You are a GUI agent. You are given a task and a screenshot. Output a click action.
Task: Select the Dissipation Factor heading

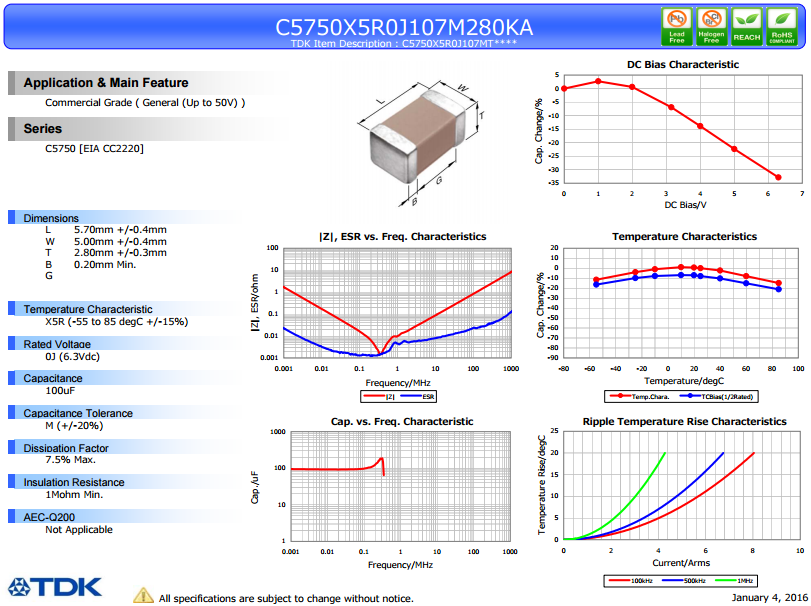pyautogui.click(x=66, y=448)
